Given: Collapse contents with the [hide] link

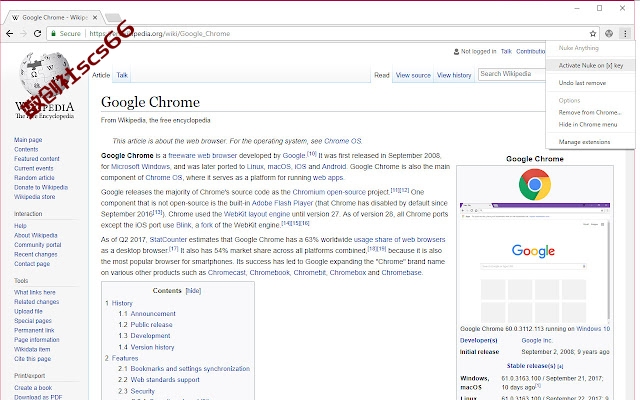Looking at the screenshot, I should point(193,291).
